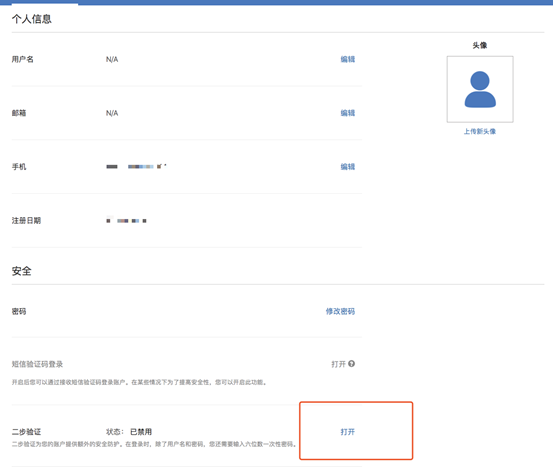Select the 个人信息 section heading

(32, 19)
